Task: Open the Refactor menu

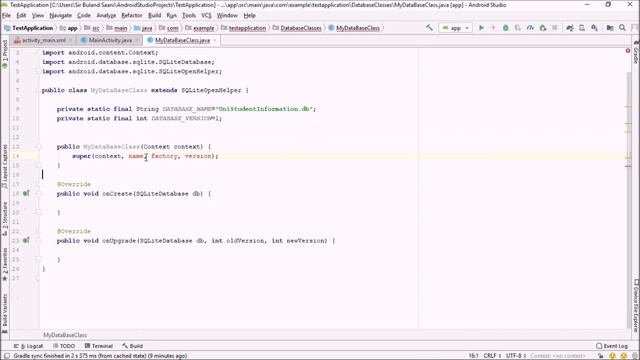Action: (132, 16)
